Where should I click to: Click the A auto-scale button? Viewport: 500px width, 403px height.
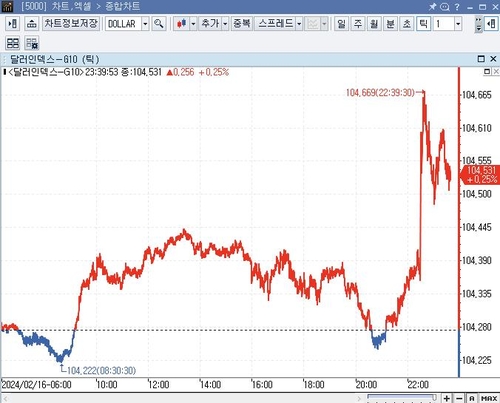[472, 398]
